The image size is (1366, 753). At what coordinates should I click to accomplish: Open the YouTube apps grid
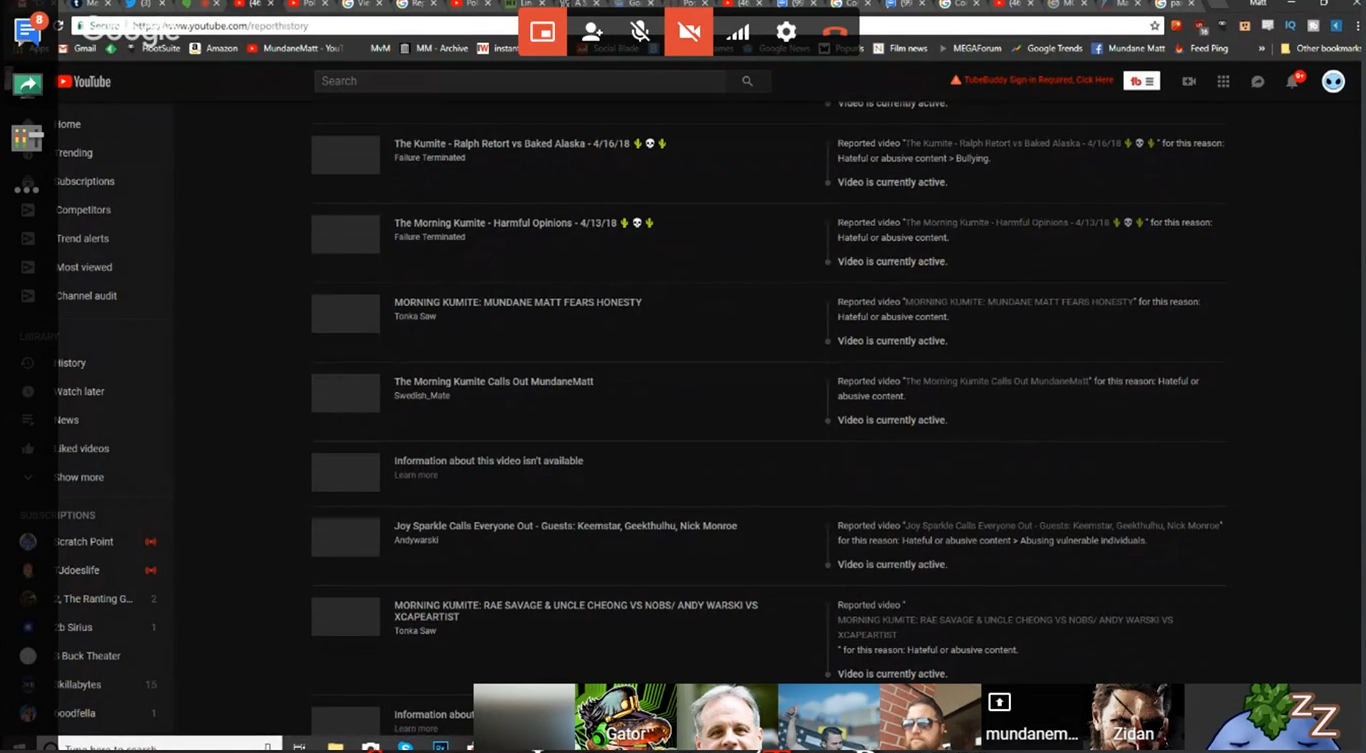(x=1223, y=82)
